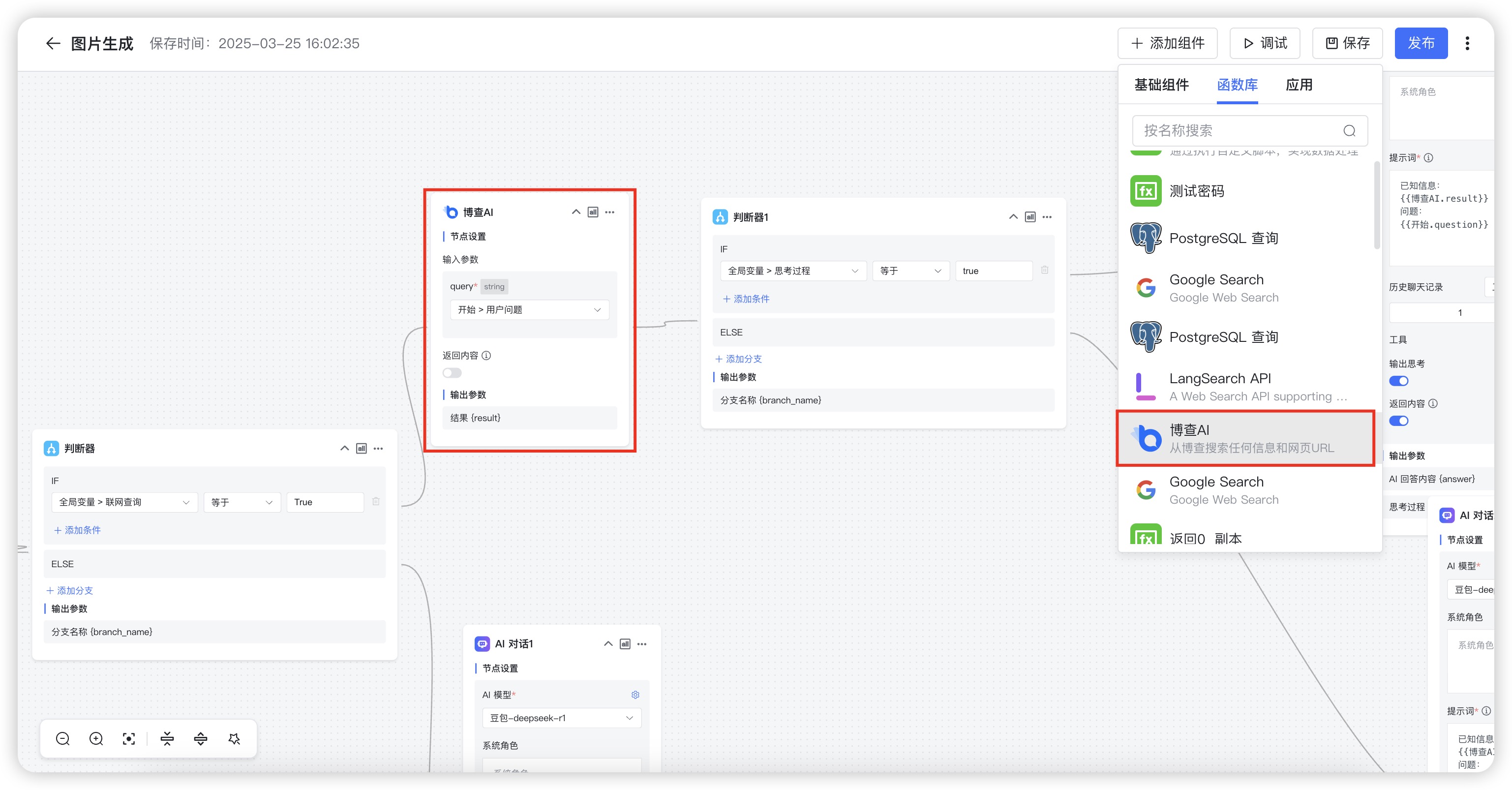Disable the 输出思考 switch
Viewport: 1512px width, 790px height.
pos(1399,381)
